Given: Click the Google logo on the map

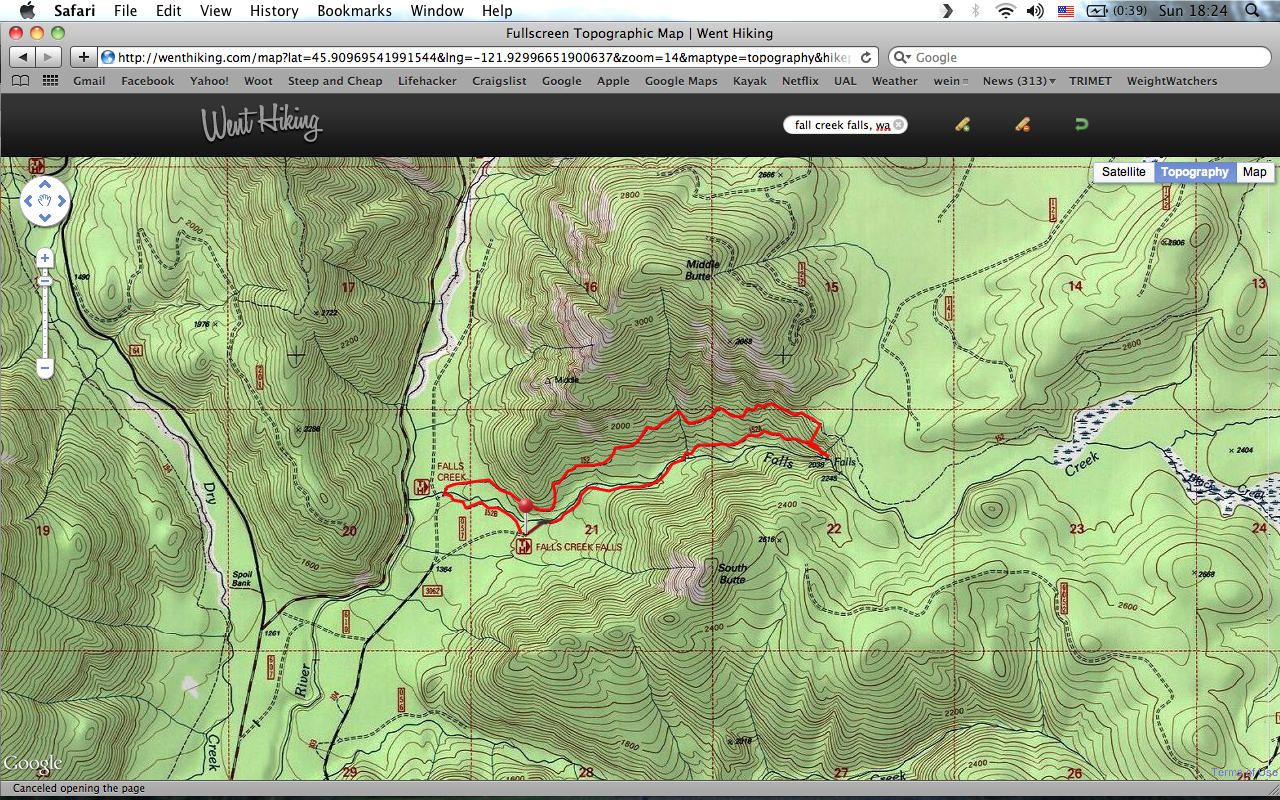Looking at the screenshot, I should click(32, 764).
